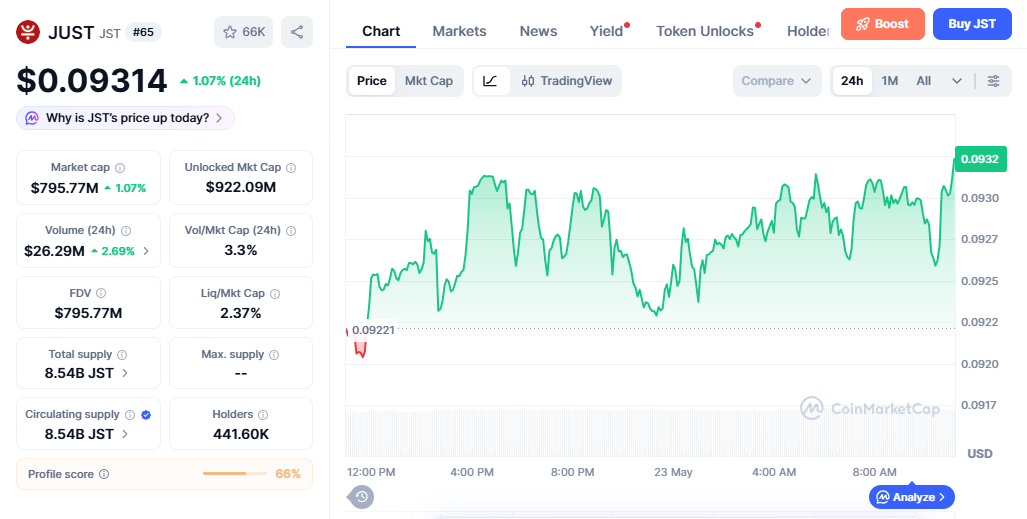Click the Max. supply info icon
Image resolution: width=1027 pixels, height=519 pixels.
(274, 355)
